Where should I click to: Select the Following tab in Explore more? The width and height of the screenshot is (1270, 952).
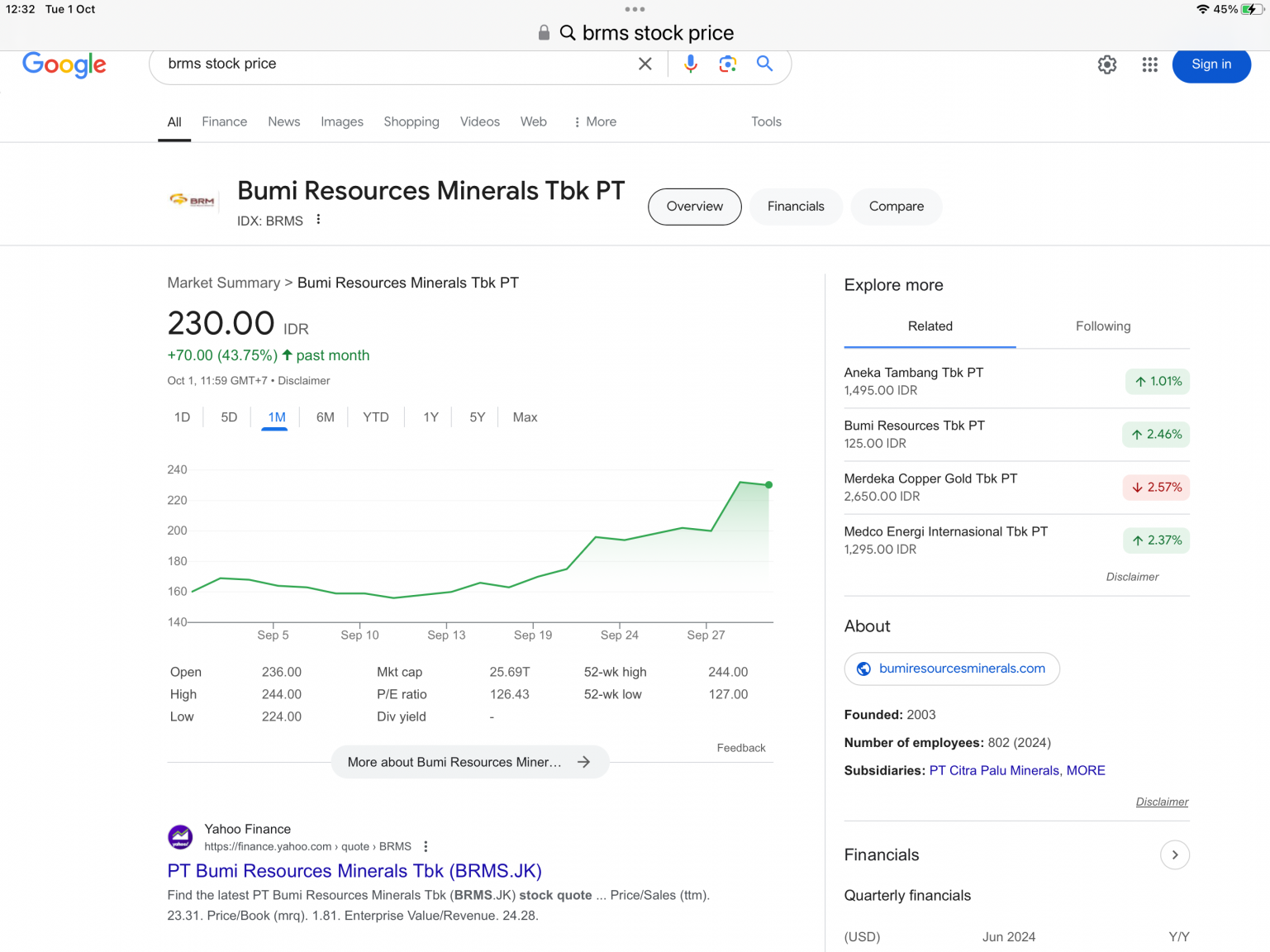[x=1103, y=326]
